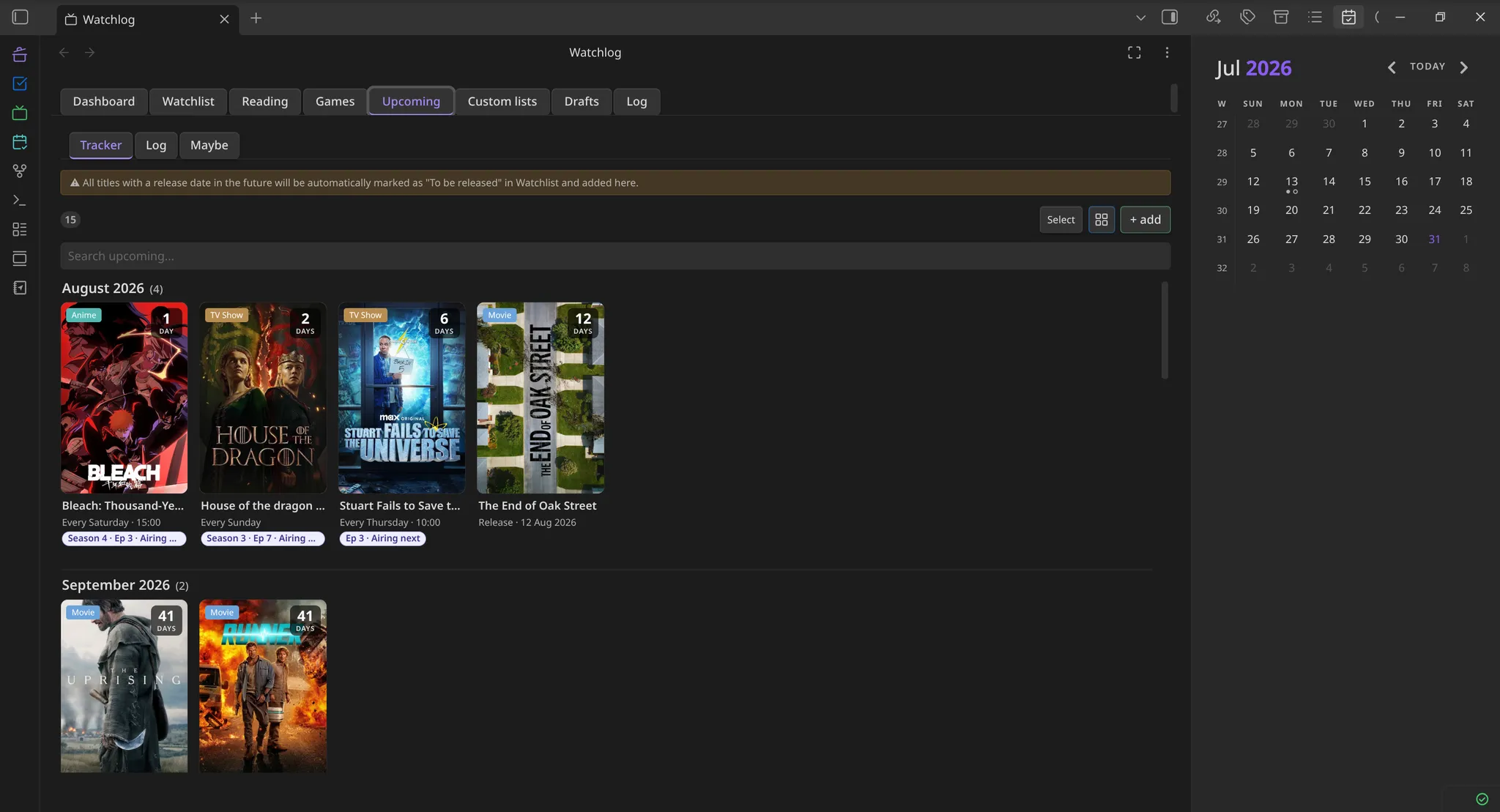This screenshot has height=812, width=1500.
Task: Click the '15' total count badge
Action: coord(70,220)
